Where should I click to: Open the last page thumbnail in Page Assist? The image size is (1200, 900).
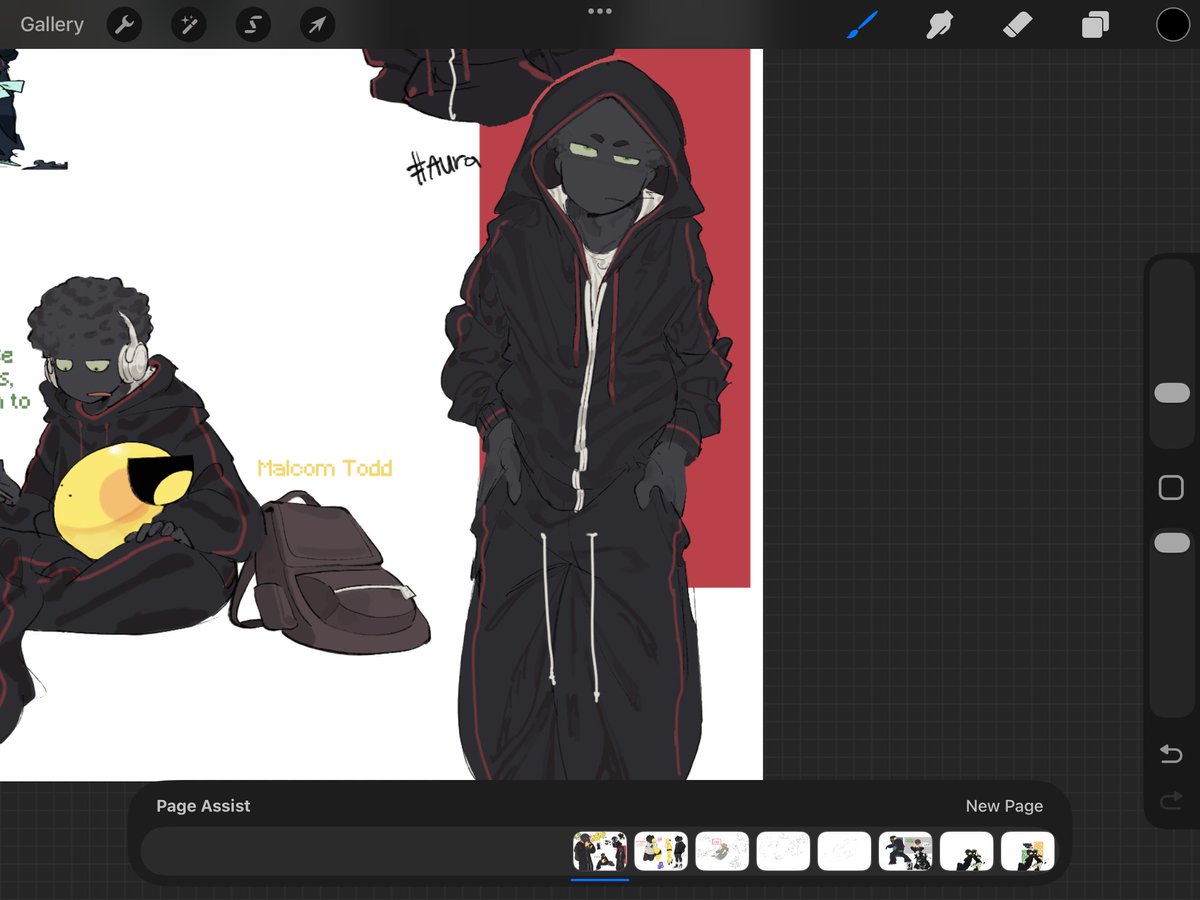click(1028, 851)
